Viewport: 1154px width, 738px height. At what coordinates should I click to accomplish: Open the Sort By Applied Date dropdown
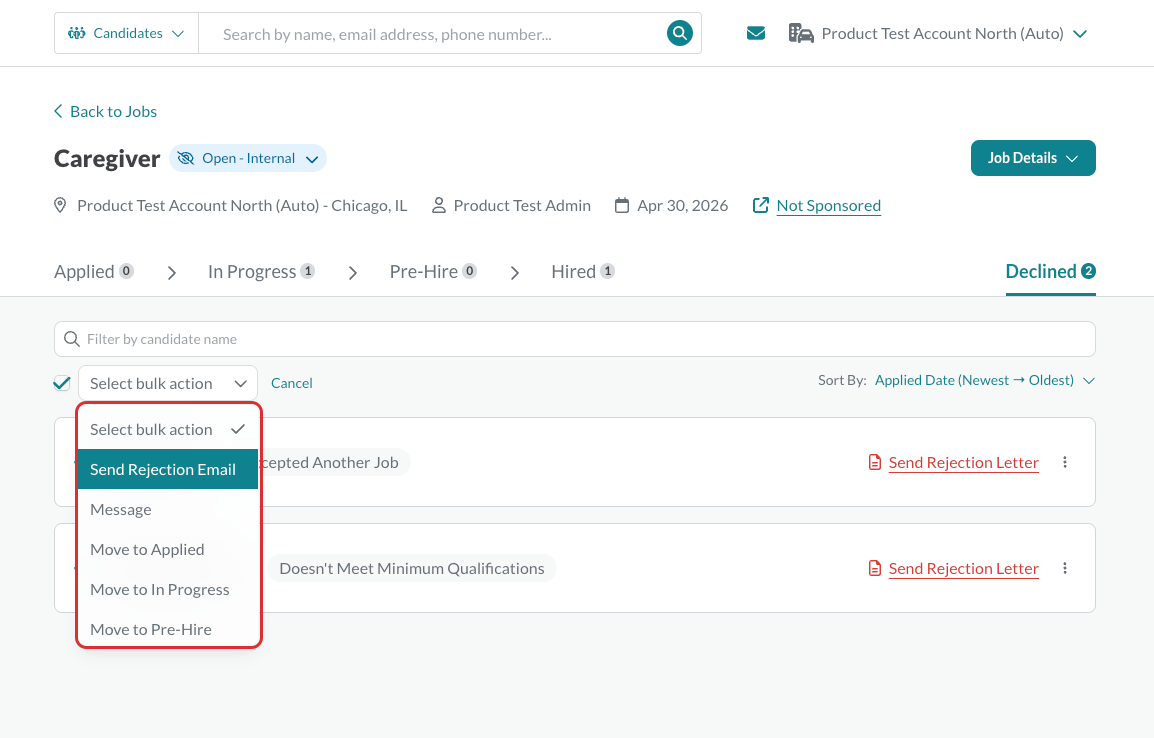985,380
